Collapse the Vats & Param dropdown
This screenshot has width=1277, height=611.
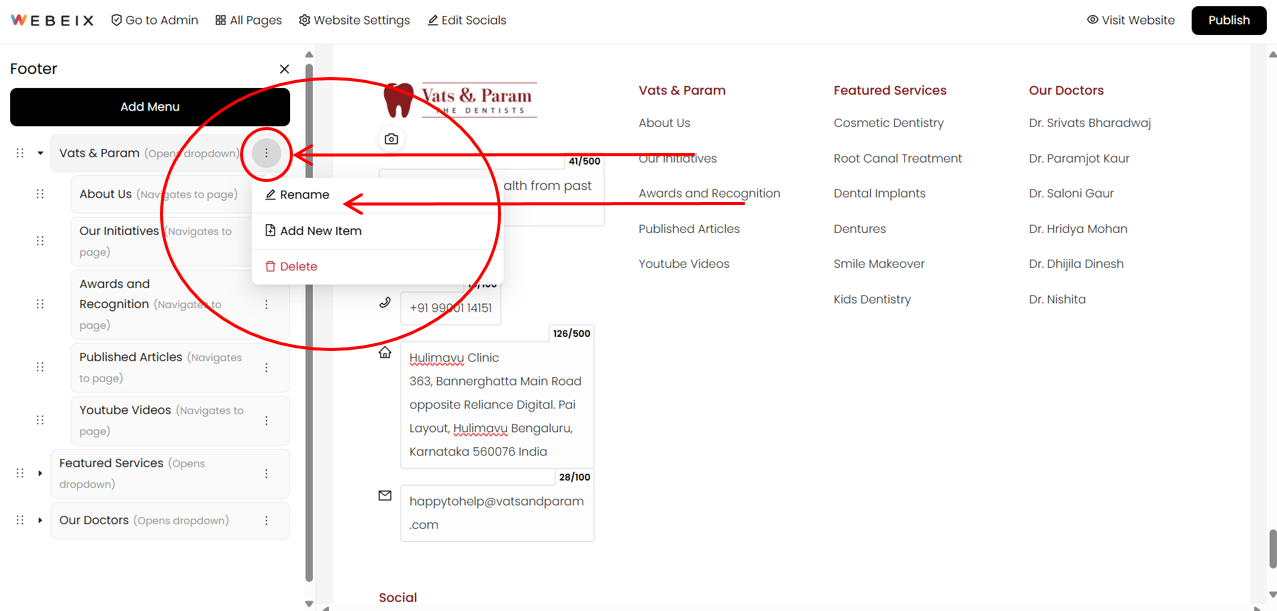coord(40,153)
